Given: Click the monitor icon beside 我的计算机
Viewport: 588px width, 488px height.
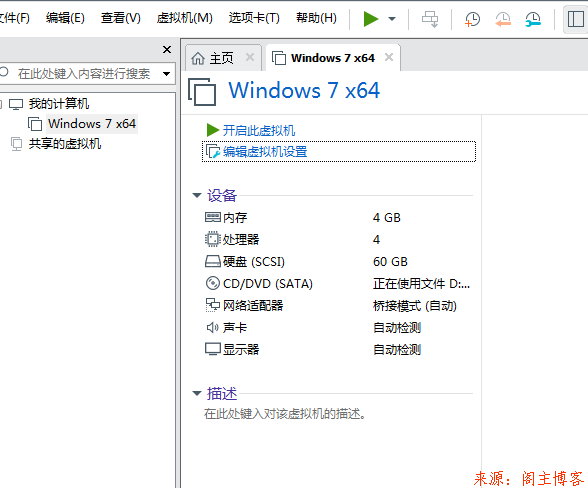Looking at the screenshot, I should pos(16,104).
